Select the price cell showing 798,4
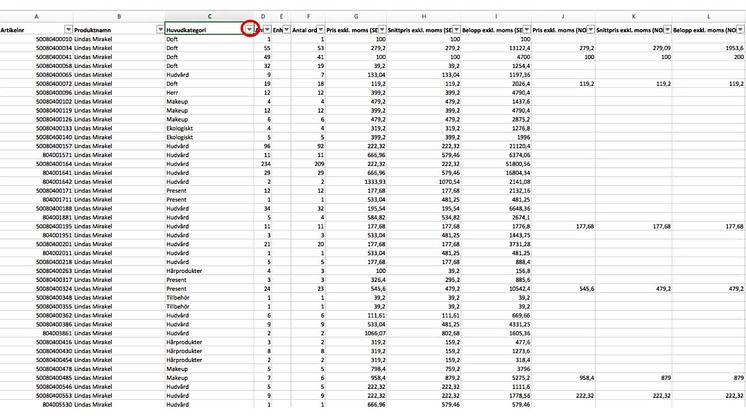Screen dimensions: 746x419 coord(356,369)
